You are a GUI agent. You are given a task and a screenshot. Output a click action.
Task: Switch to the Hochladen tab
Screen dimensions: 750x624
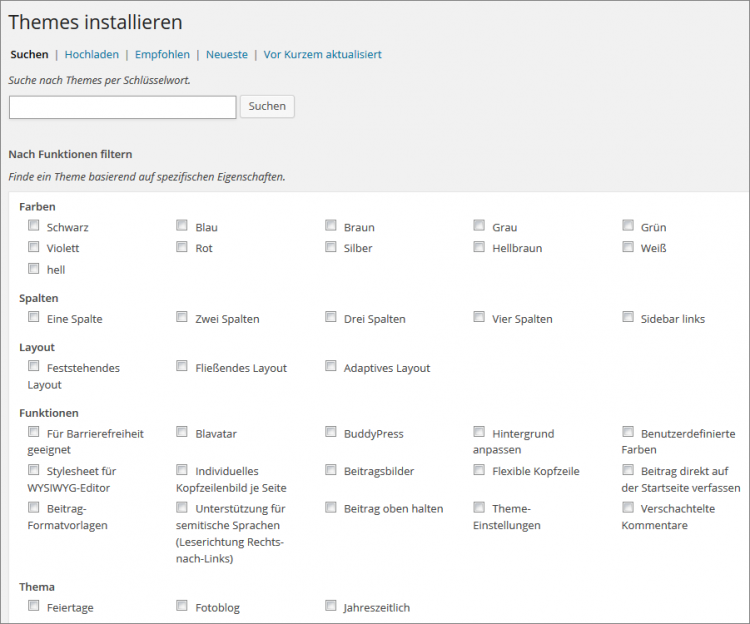click(91, 55)
